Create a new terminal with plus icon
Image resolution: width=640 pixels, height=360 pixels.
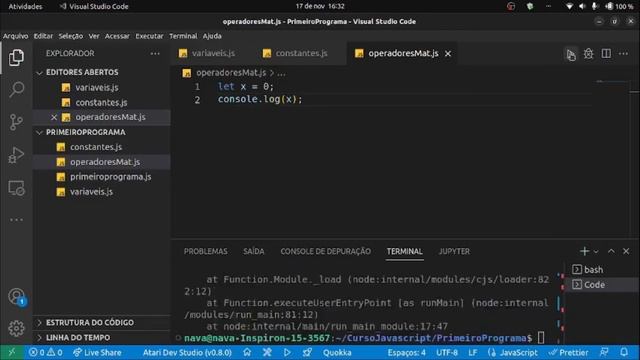(x=584, y=251)
